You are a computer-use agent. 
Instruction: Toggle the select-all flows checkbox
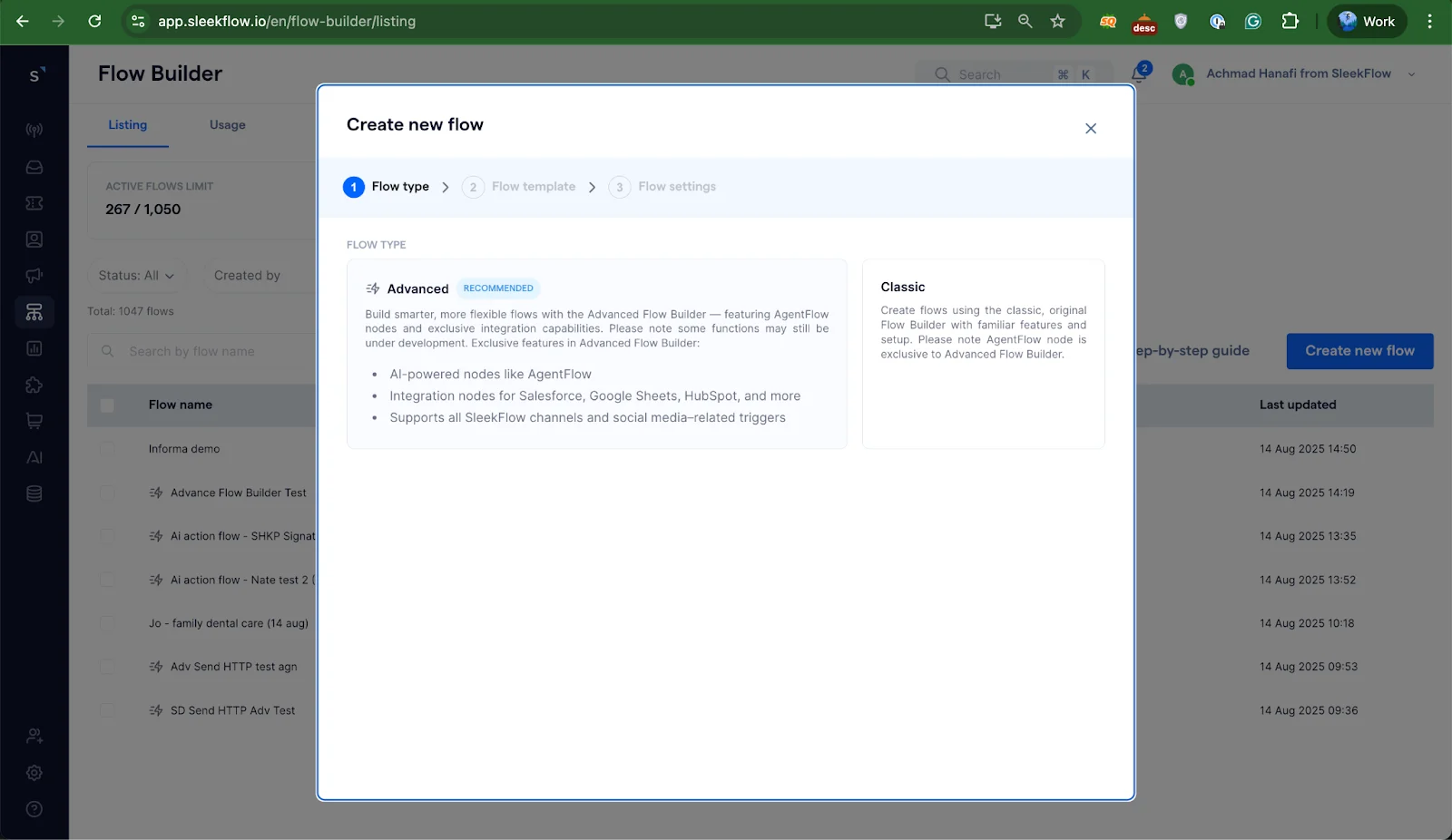[107, 405]
